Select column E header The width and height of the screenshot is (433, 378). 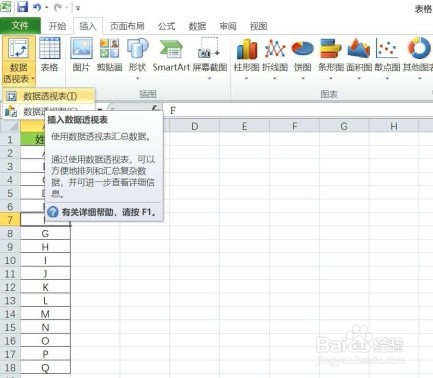pyautogui.click(x=244, y=126)
